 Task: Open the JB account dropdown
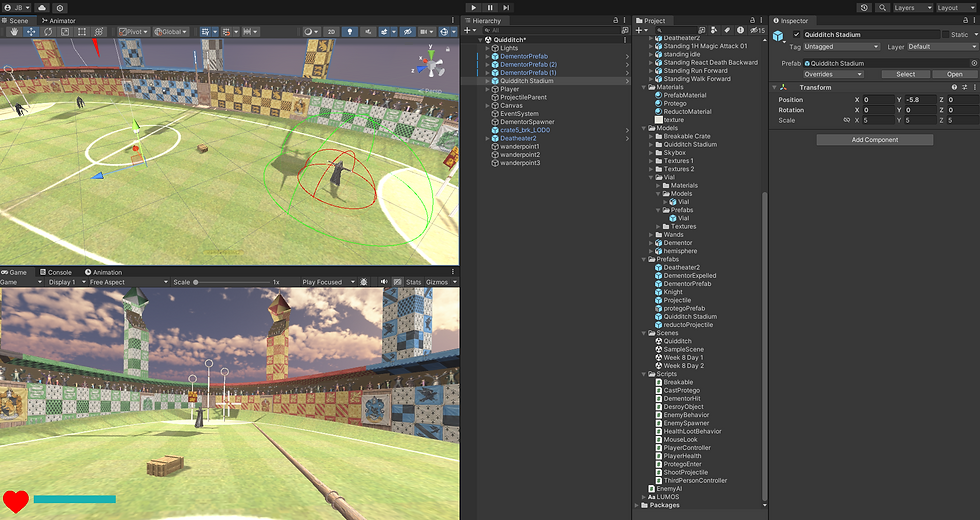tap(17, 8)
